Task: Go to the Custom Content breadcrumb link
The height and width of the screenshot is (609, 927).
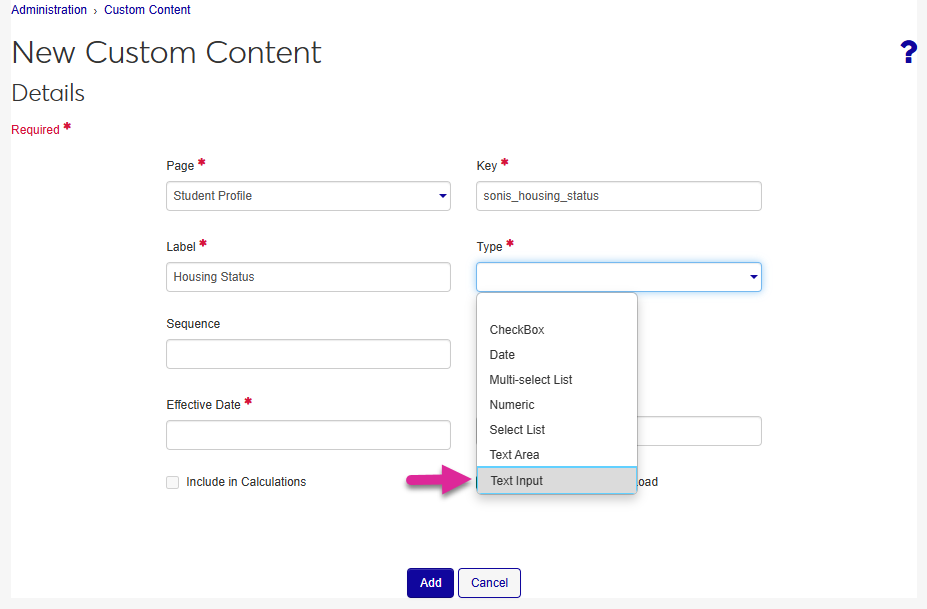Action: 147,10
